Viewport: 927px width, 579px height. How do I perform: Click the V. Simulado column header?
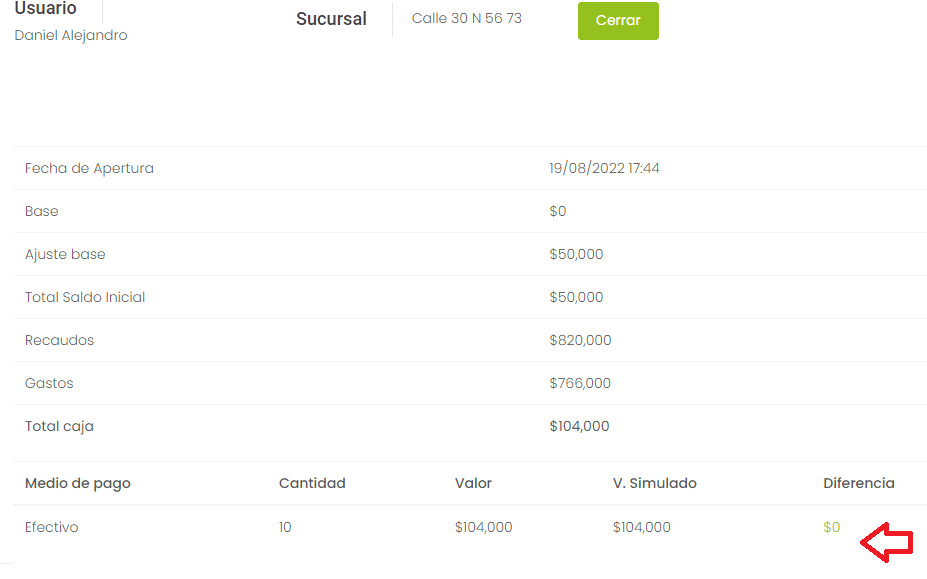pyautogui.click(x=654, y=483)
